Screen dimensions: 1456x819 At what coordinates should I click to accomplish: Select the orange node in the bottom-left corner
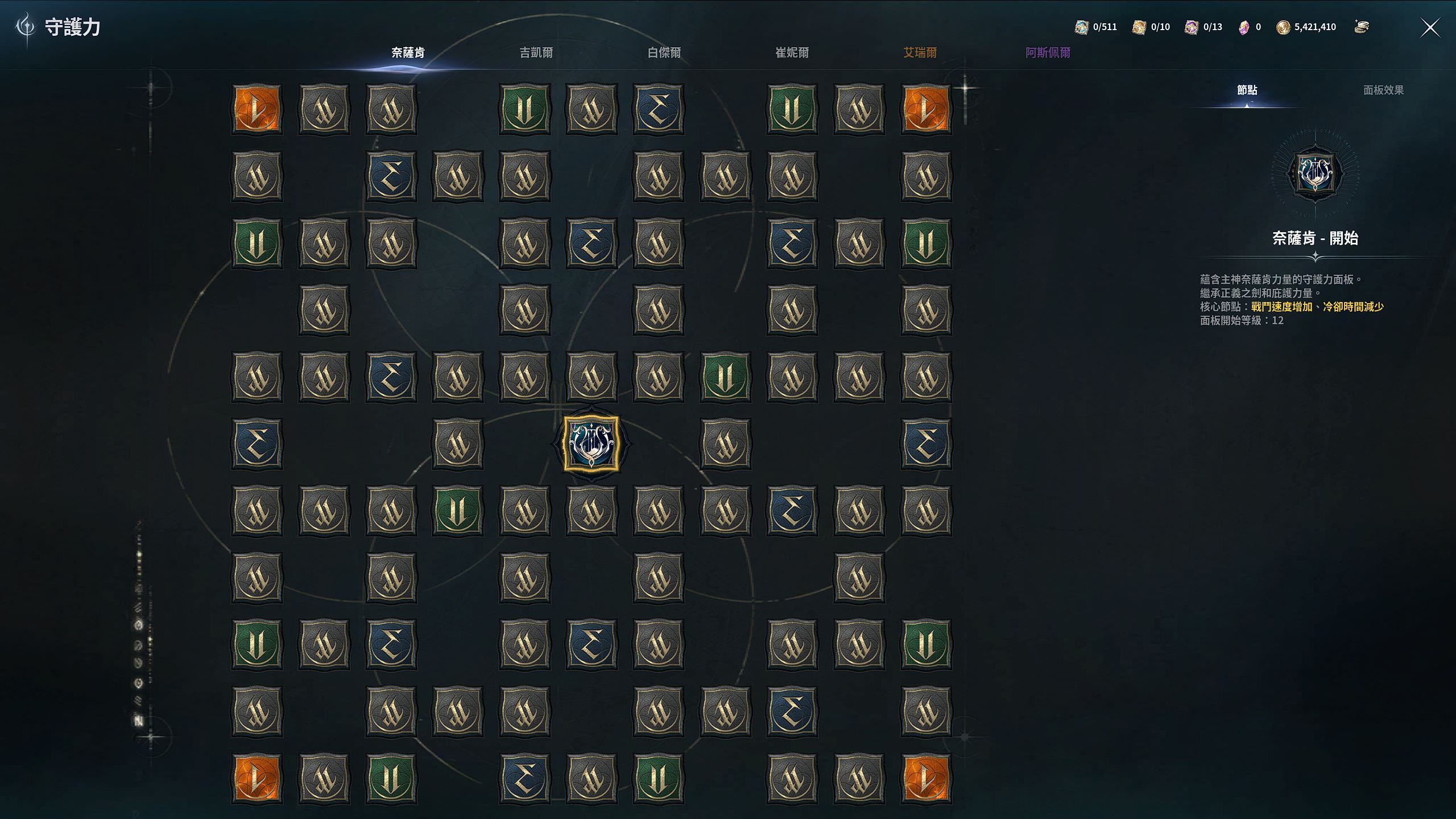tap(257, 778)
